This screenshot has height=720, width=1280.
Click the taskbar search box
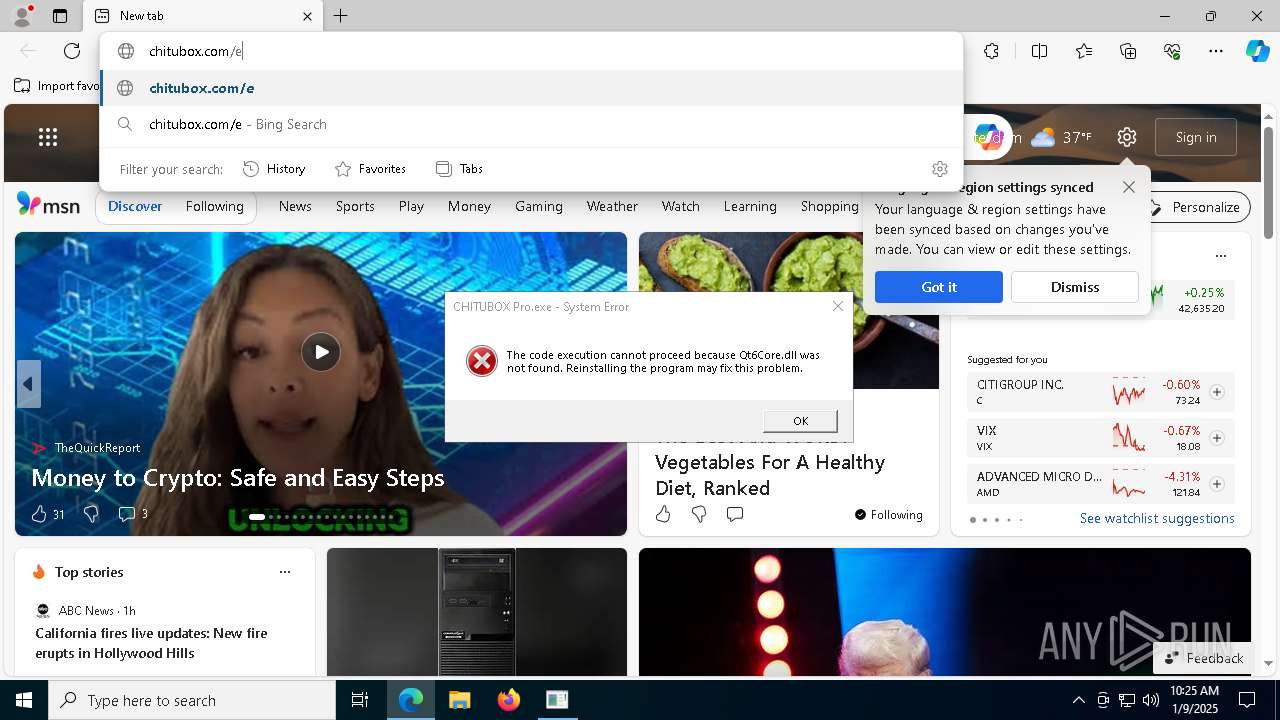point(192,700)
